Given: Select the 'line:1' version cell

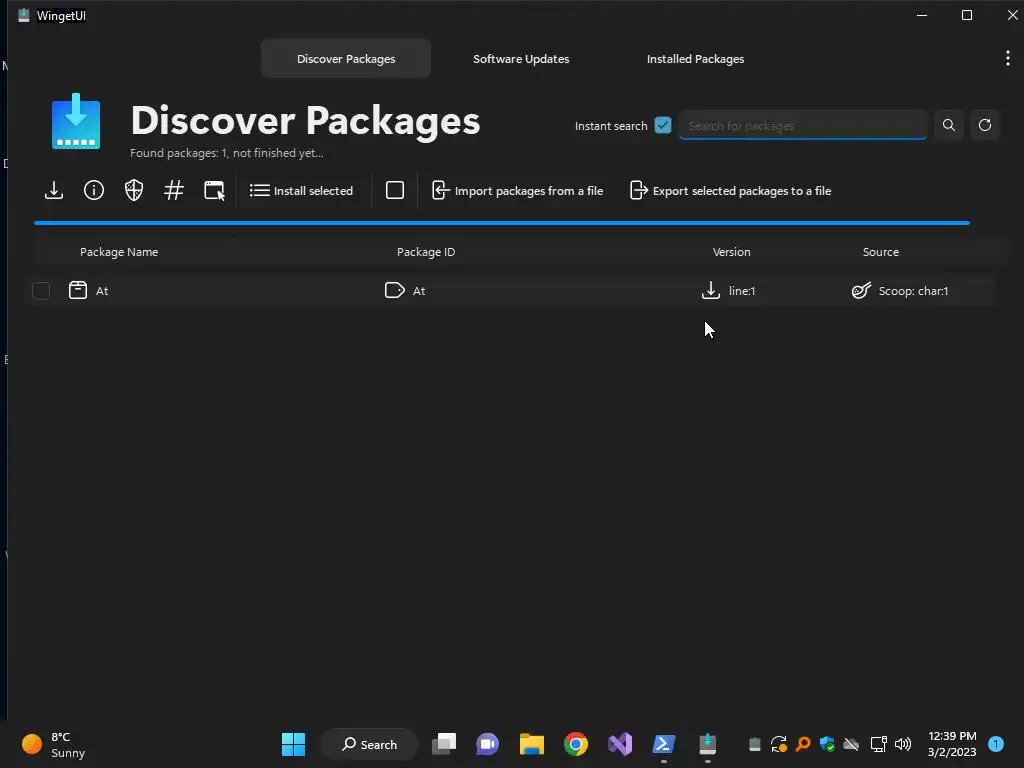Looking at the screenshot, I should [742, 291].
